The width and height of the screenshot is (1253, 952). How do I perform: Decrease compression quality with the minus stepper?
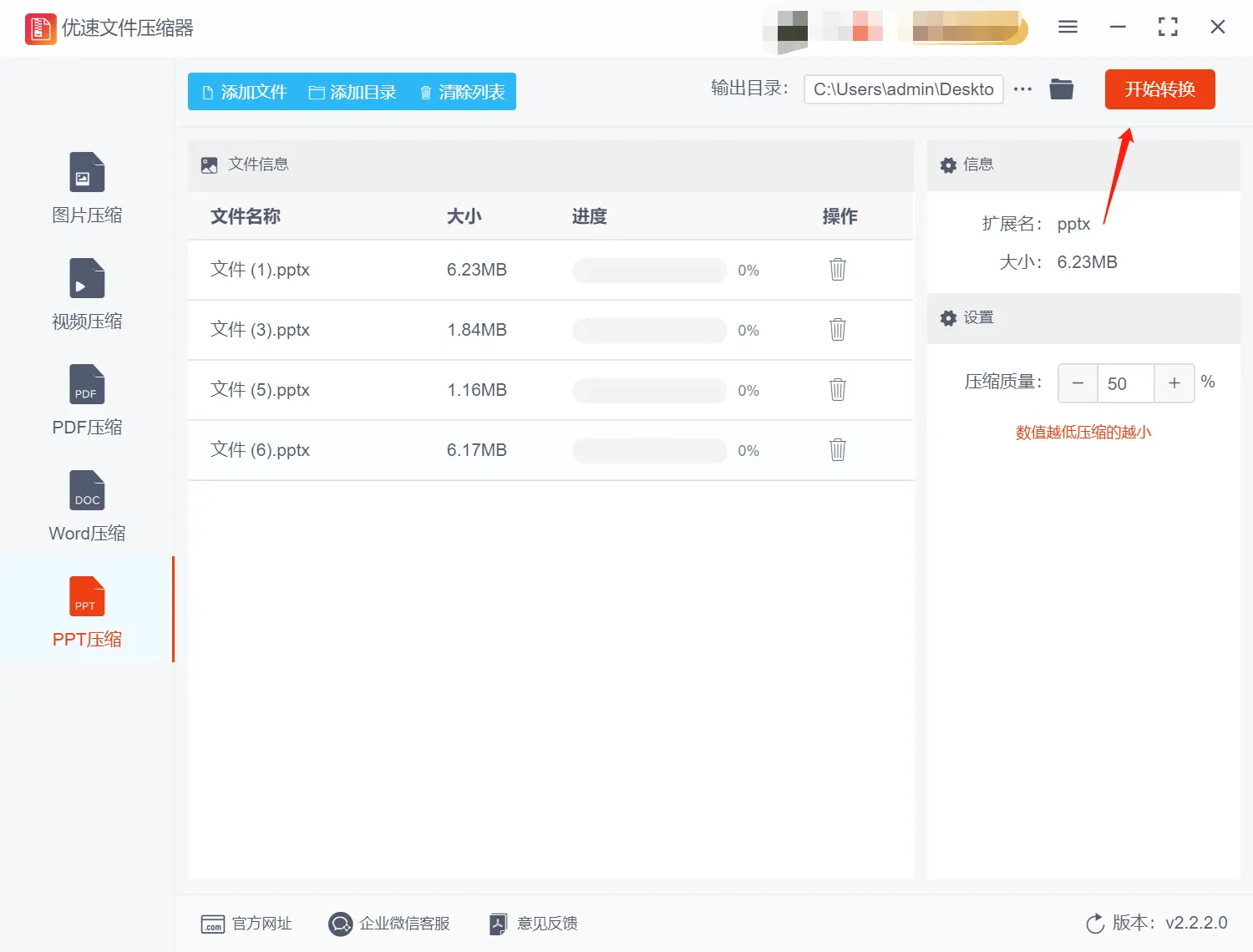(1078, 383)
